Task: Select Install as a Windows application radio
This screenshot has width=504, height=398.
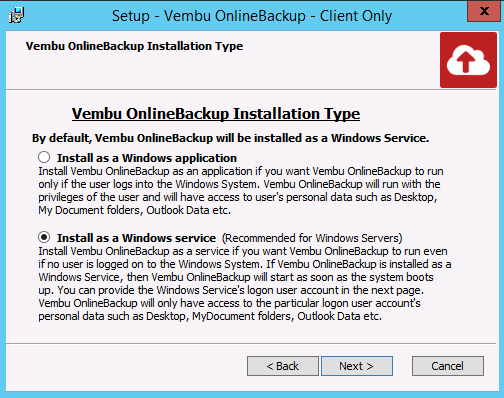Action: (x=44, y=157)
